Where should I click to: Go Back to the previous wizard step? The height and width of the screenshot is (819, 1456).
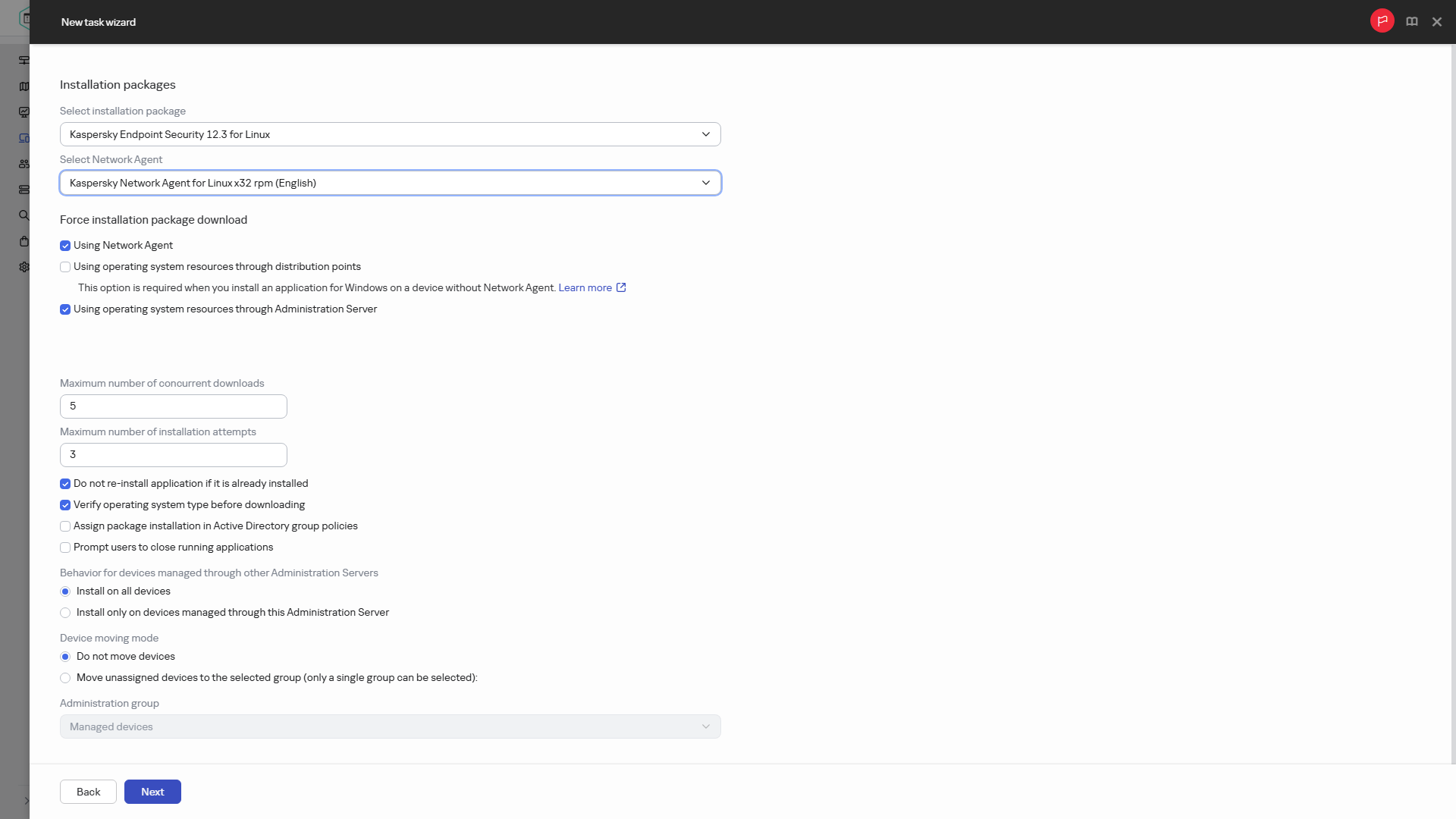click(88, 792)
